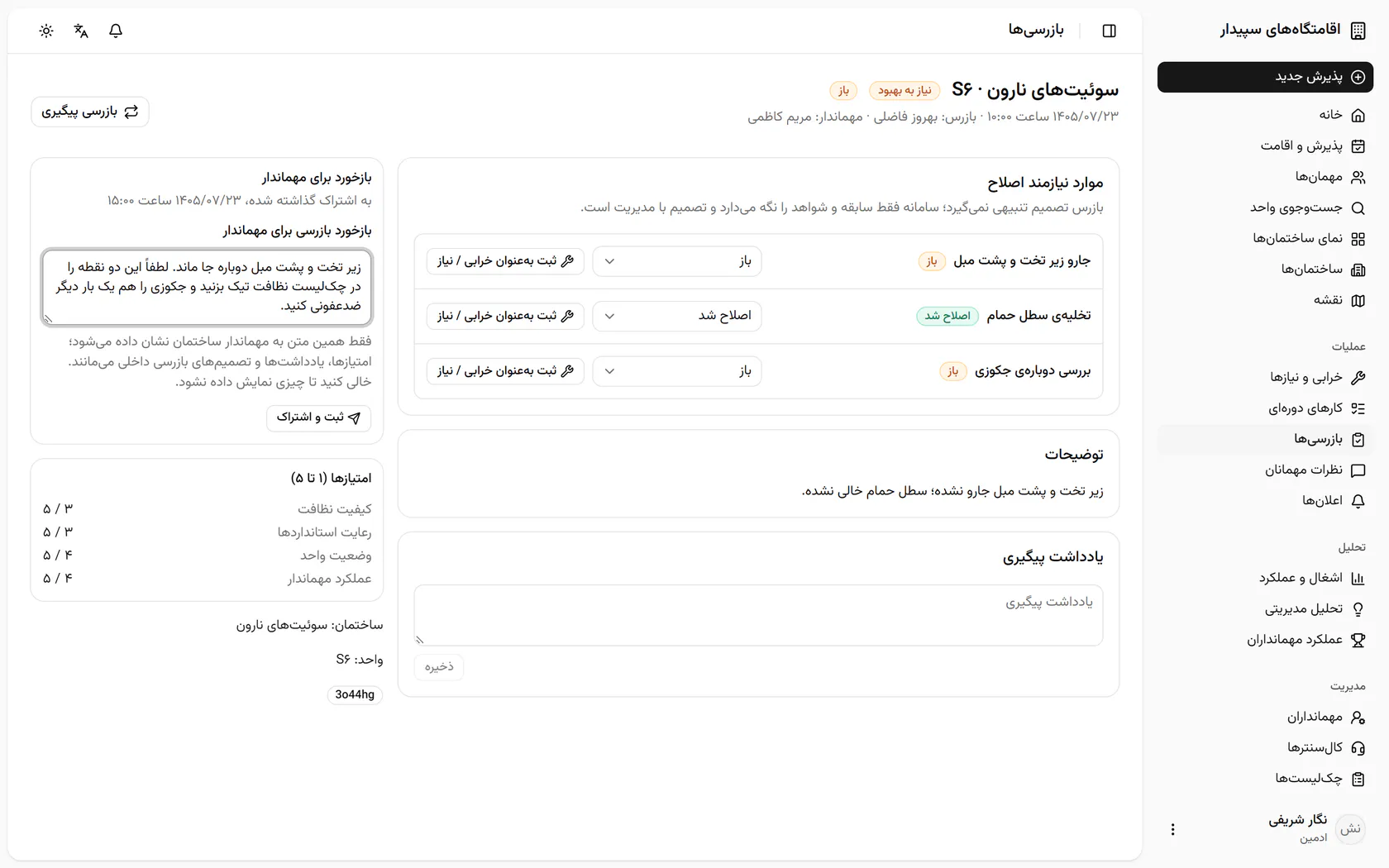Screen dimensions: 1389x868
Task: Open مهمانداران in the sidebar
Action: tap(1265, 718)
